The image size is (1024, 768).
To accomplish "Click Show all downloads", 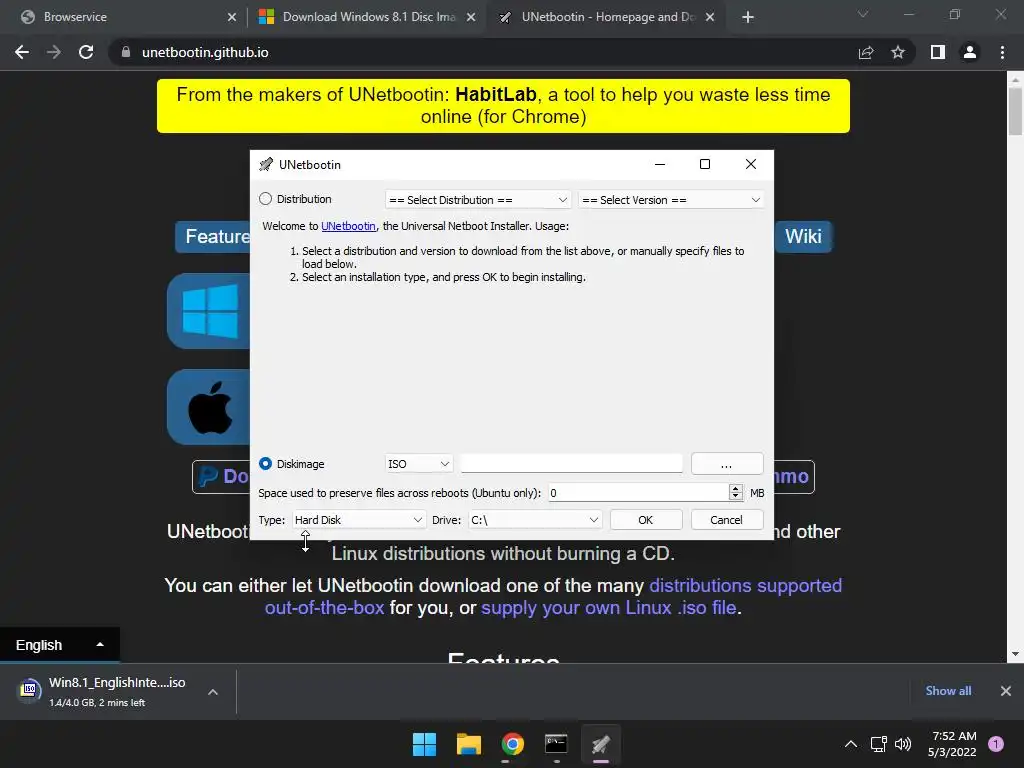I will click(x=948, y=691).
